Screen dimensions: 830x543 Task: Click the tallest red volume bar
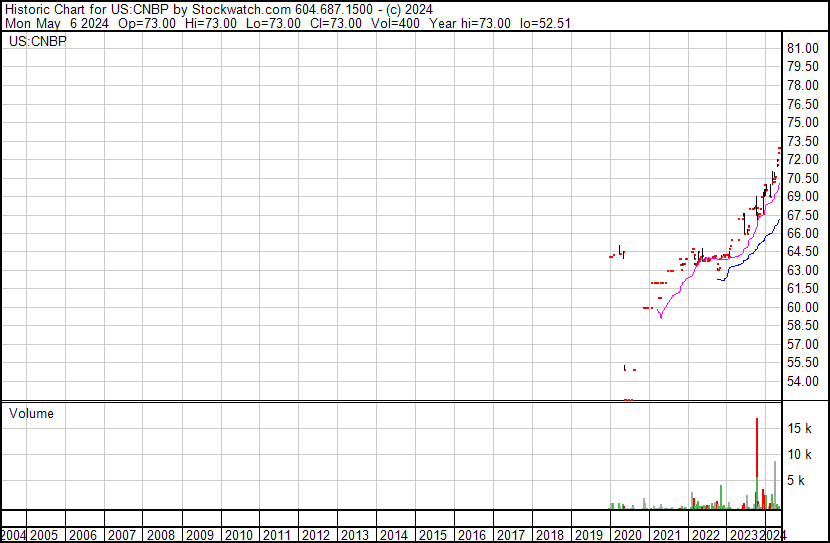(757, 447)
